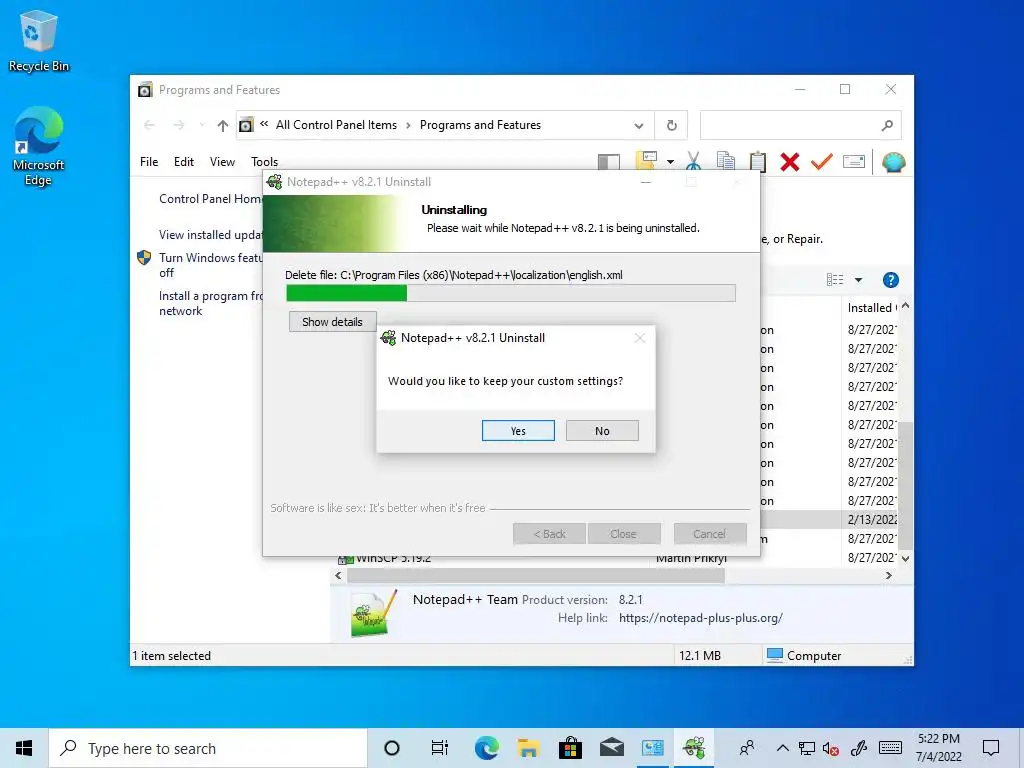Screen dimensions: 1024x768
Task: Click No in the uninstall confirmation dialog
Action: [602, 430]
